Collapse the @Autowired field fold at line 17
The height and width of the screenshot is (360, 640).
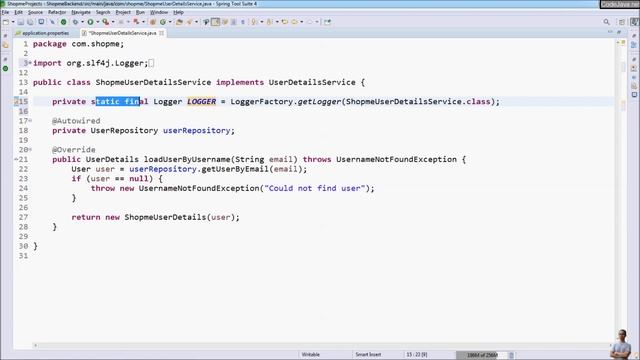click(x=30, y=120)
